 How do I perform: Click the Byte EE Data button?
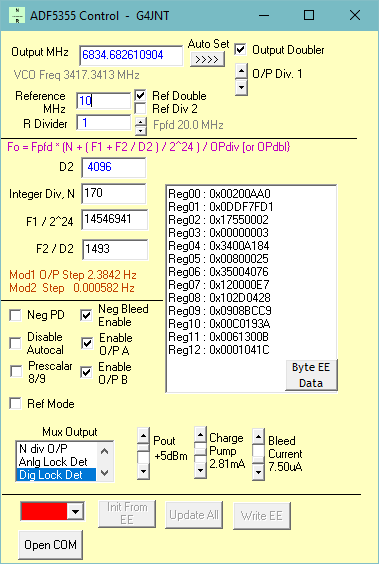311,375
